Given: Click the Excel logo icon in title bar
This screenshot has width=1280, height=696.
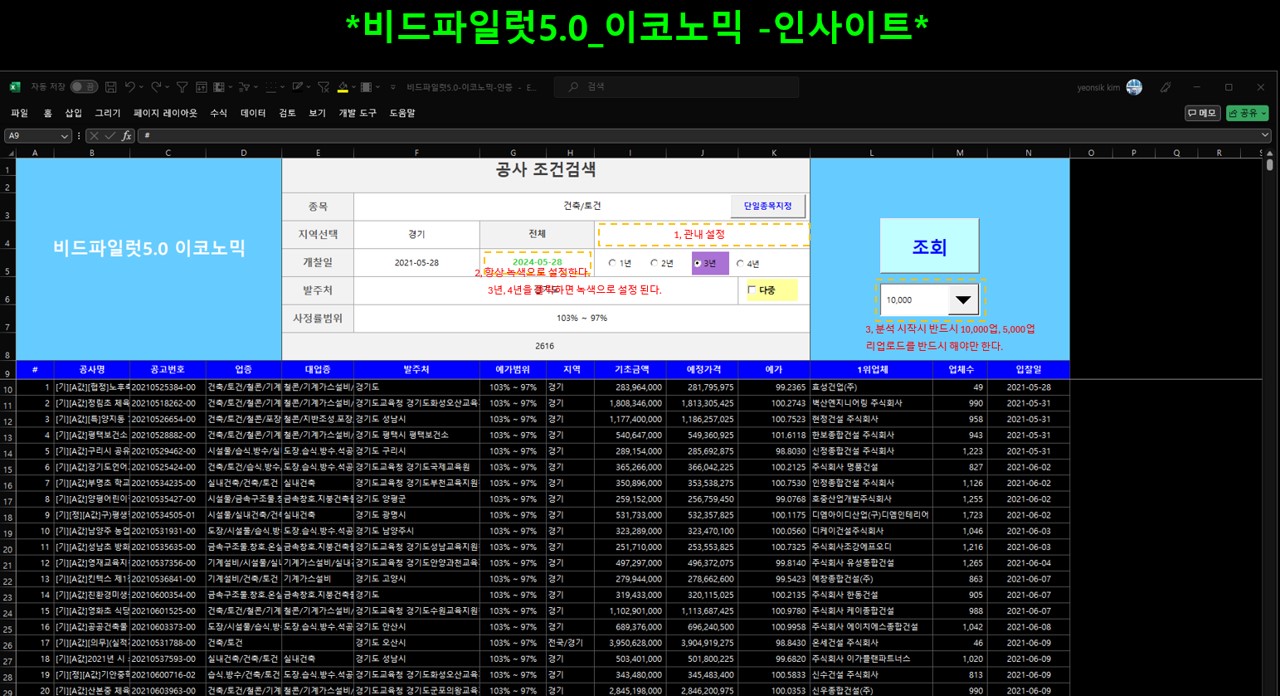Looking at the screenshot, I should click(15, 87).
